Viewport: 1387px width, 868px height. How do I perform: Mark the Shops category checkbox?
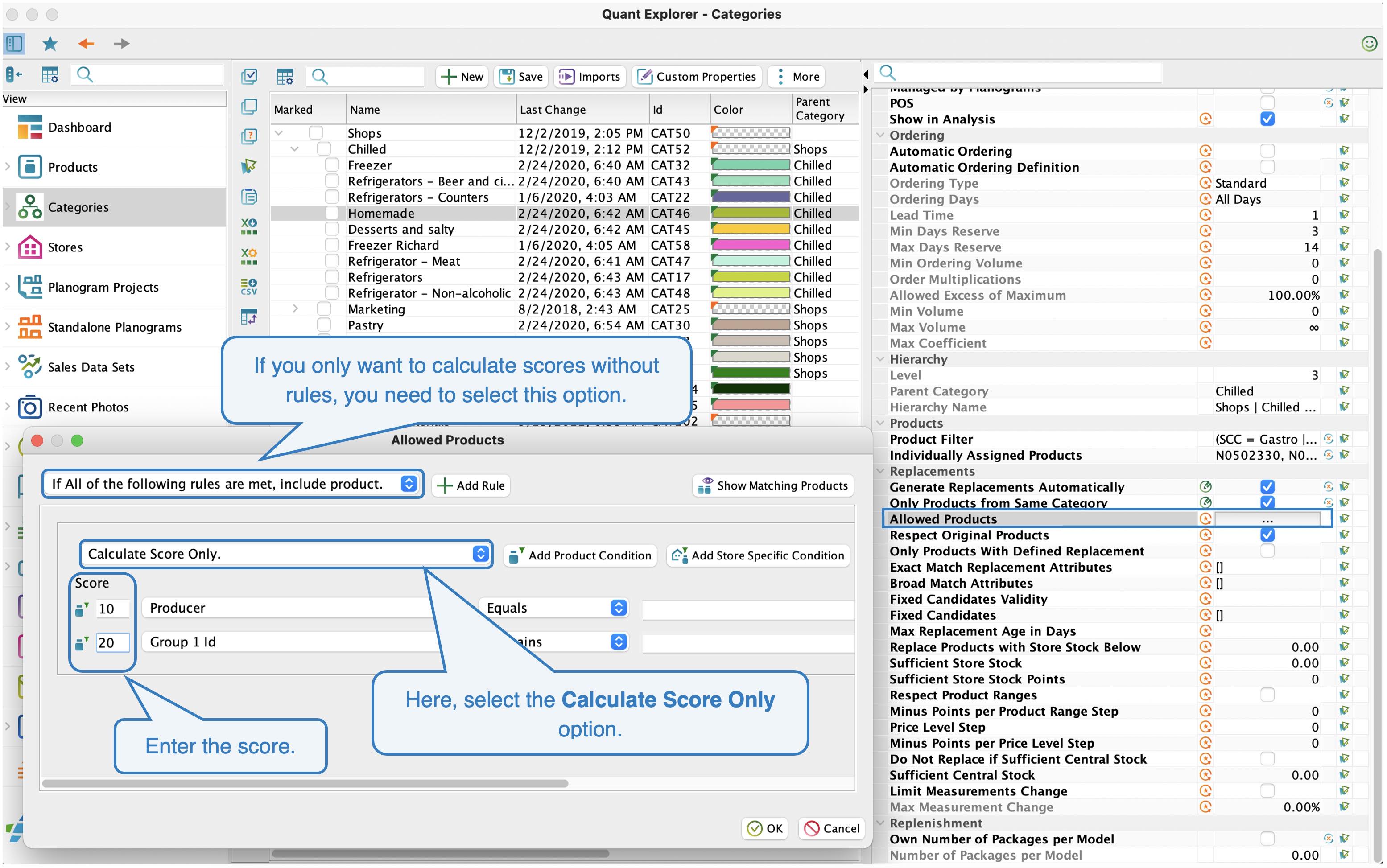pos(316,132)
